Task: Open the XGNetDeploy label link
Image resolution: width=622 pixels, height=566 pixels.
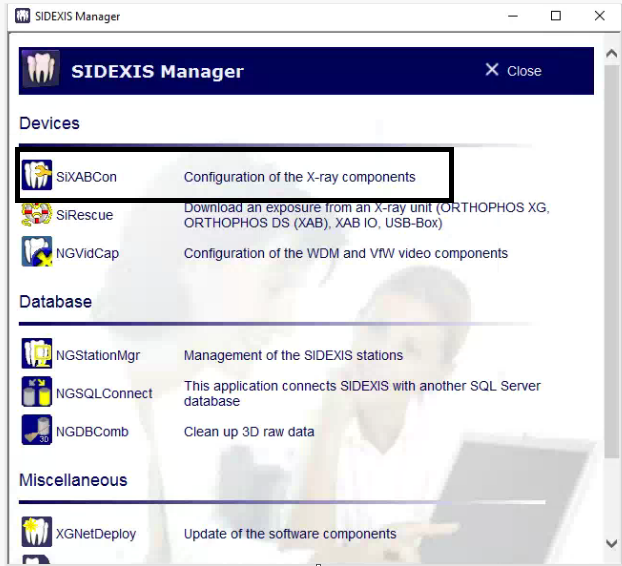Action: (x=96, y=534)
